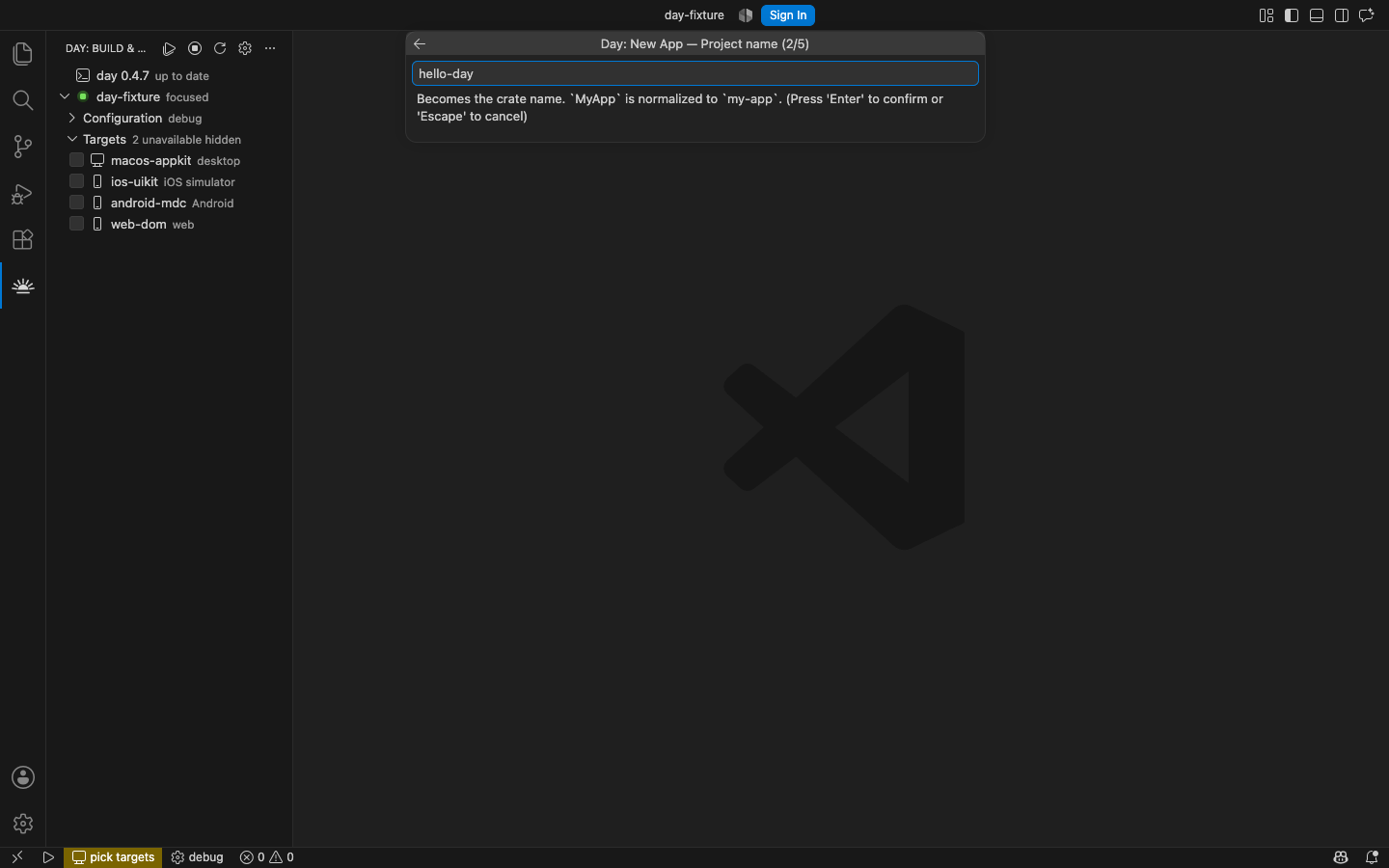Viewport: 1389px width, 868px height.
Task: Open the Day sunrise view in activity bar
Action: [23, 285]
